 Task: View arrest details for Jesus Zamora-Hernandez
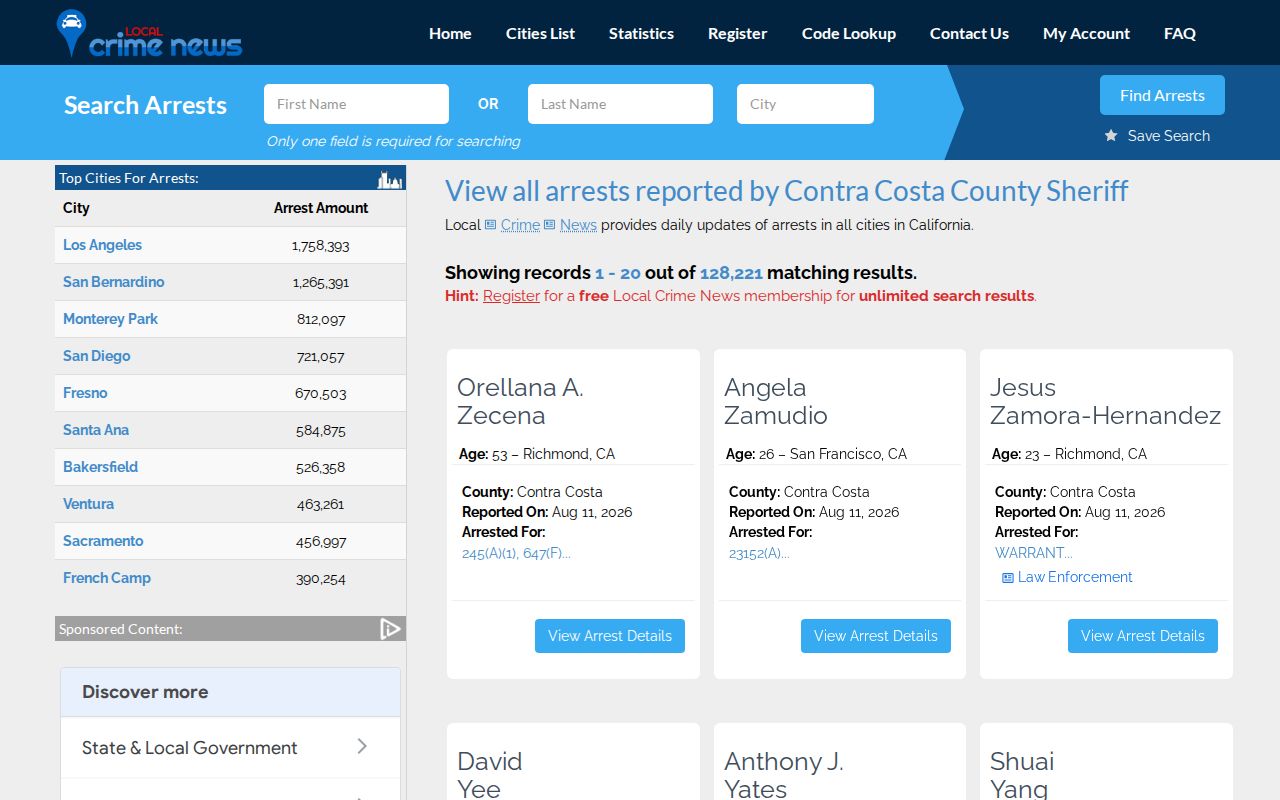tap(1143, 636)
